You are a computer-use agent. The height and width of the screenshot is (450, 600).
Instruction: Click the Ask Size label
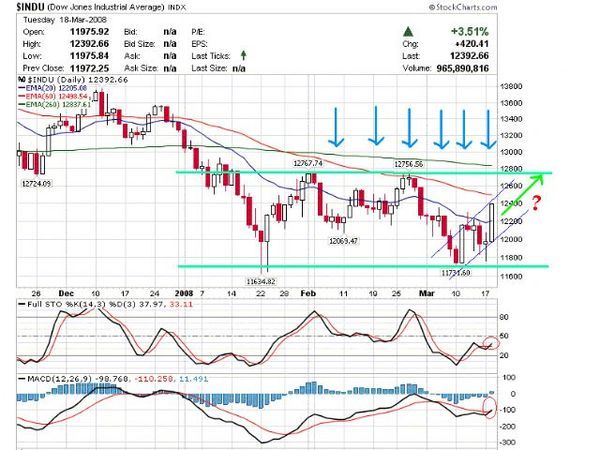[x=140, y=68]
